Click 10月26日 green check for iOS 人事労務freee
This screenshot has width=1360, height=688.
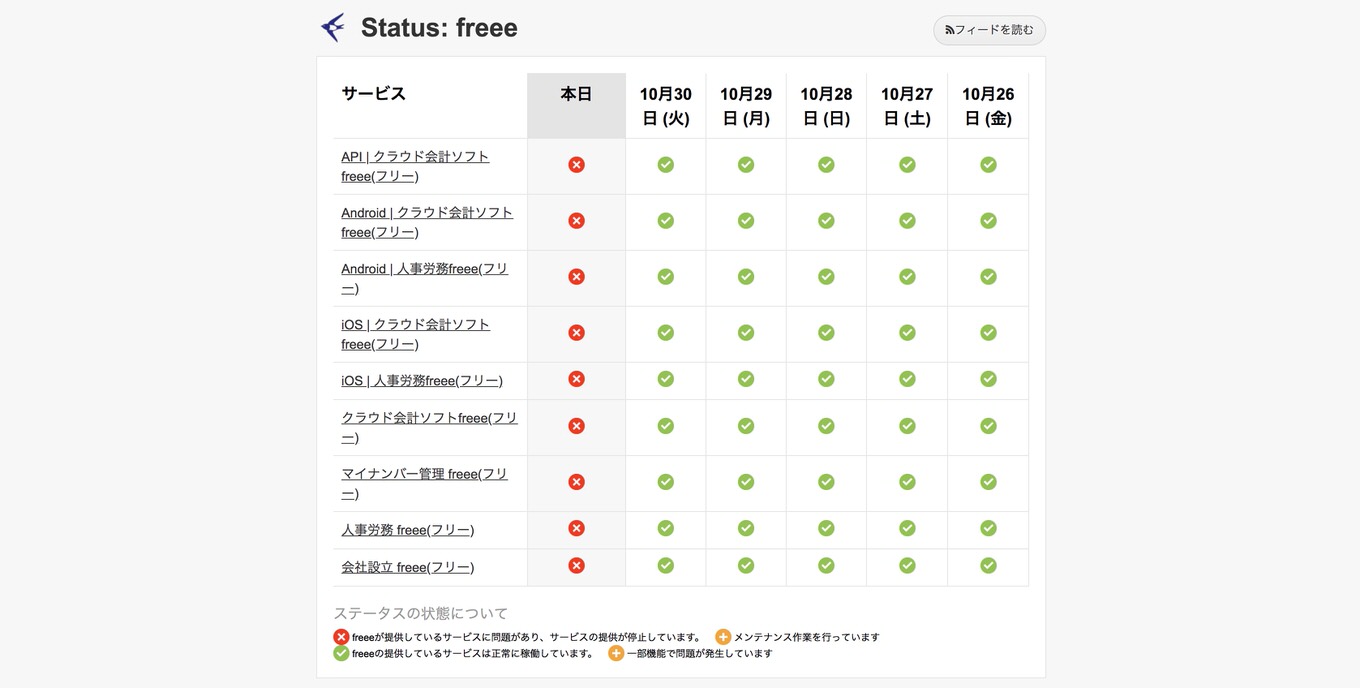[x=988, y=379]
